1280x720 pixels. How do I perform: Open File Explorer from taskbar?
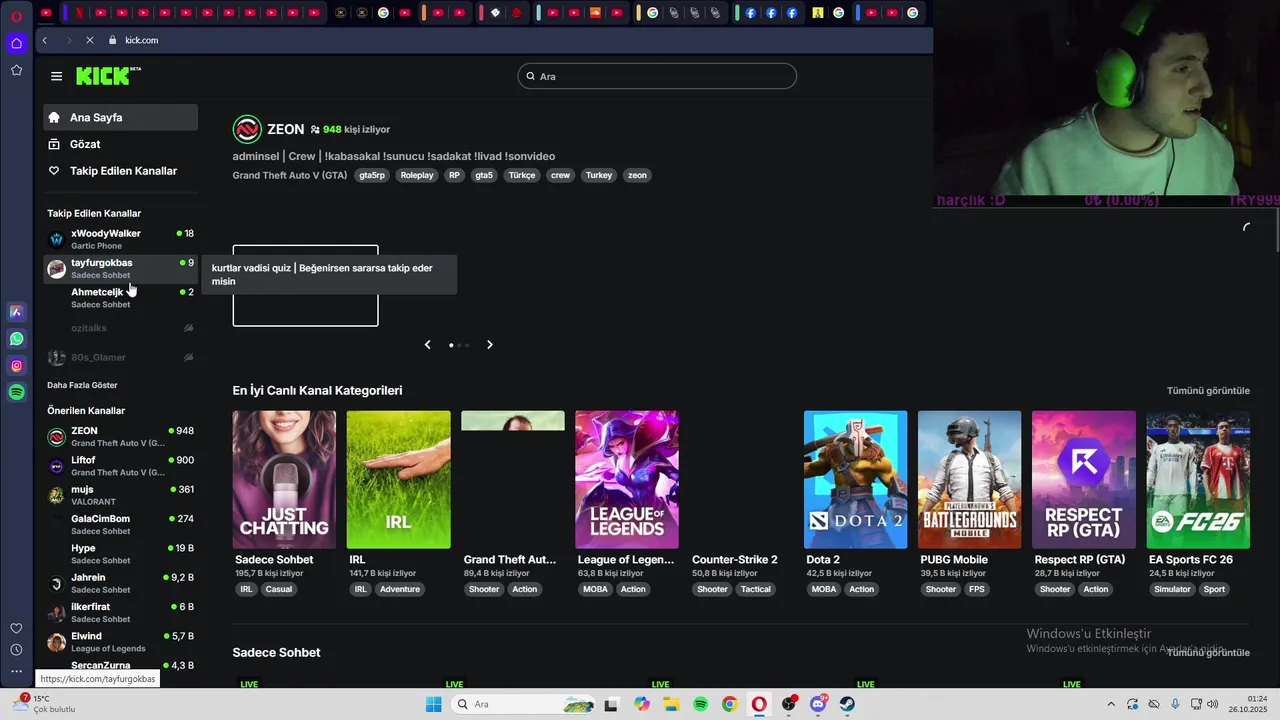pyautogui.click(x=671, y=704)
